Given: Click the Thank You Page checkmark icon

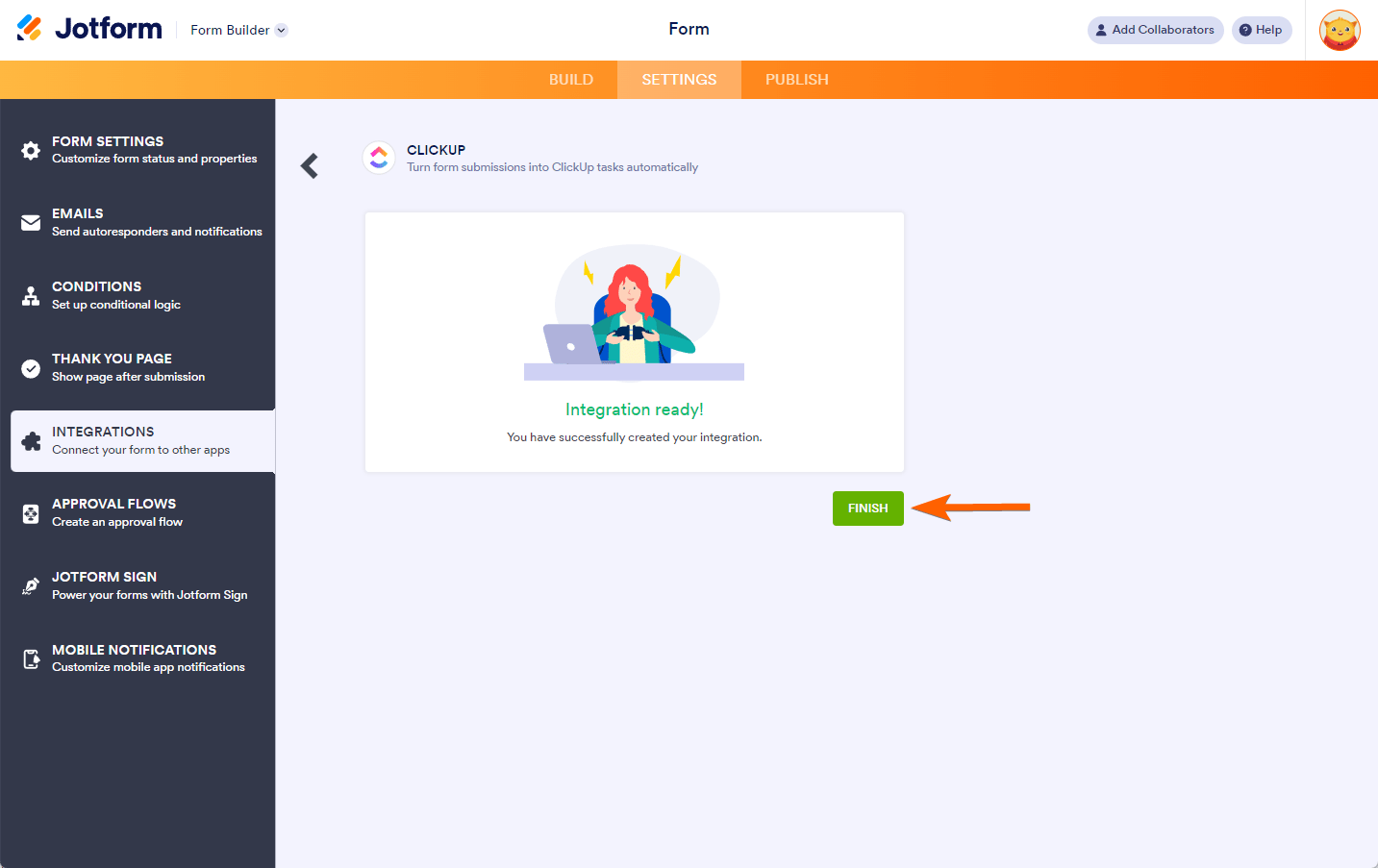Looking at the screenshot, I should click(x=31, y=368).
